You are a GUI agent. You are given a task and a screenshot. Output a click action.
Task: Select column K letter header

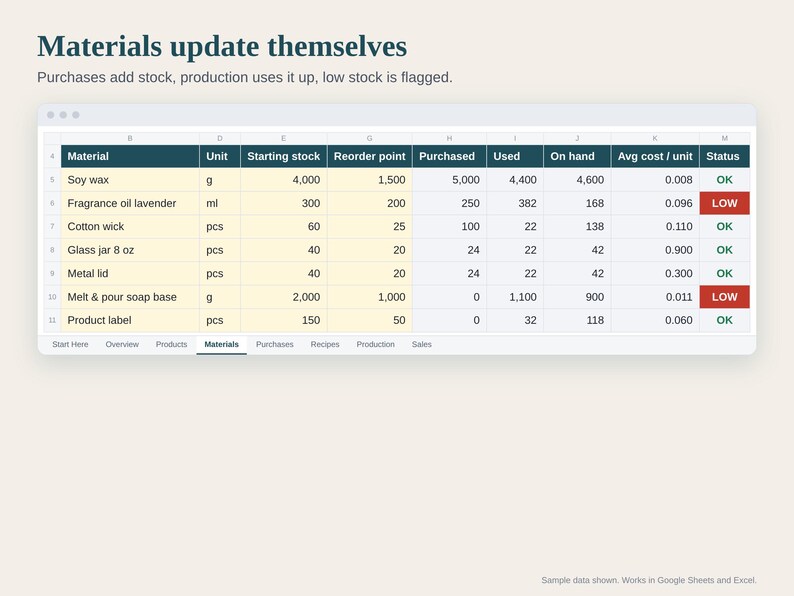point(655,138)
